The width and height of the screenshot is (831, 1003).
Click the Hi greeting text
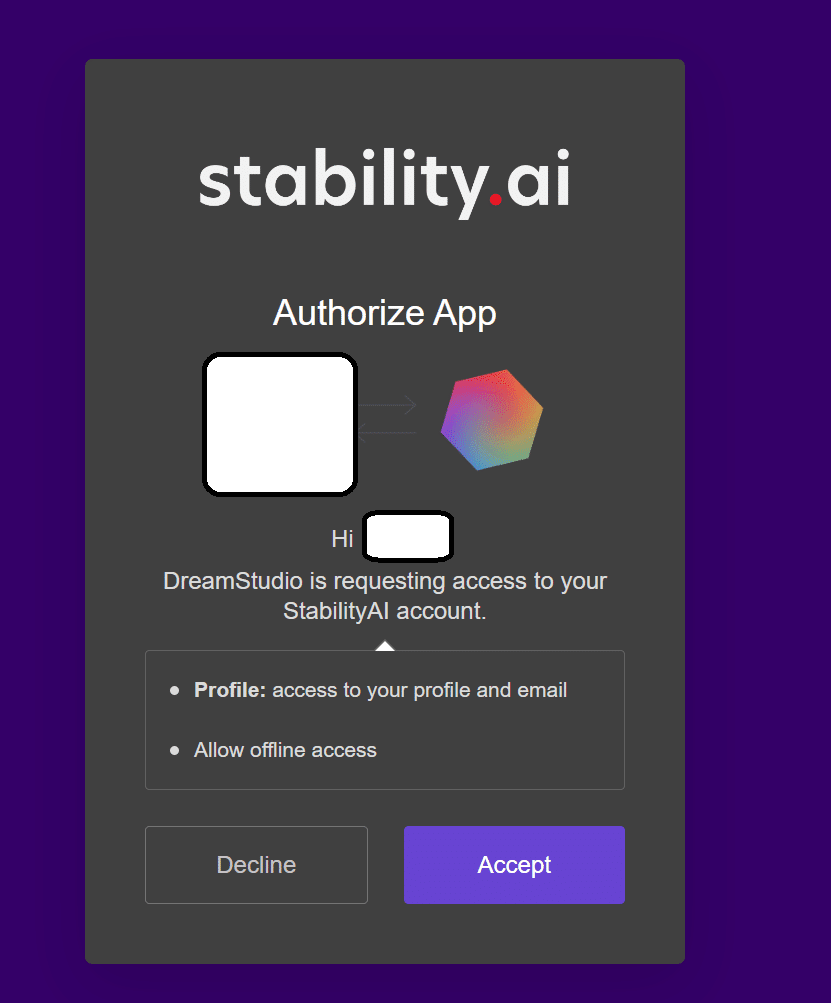[342, 539]
